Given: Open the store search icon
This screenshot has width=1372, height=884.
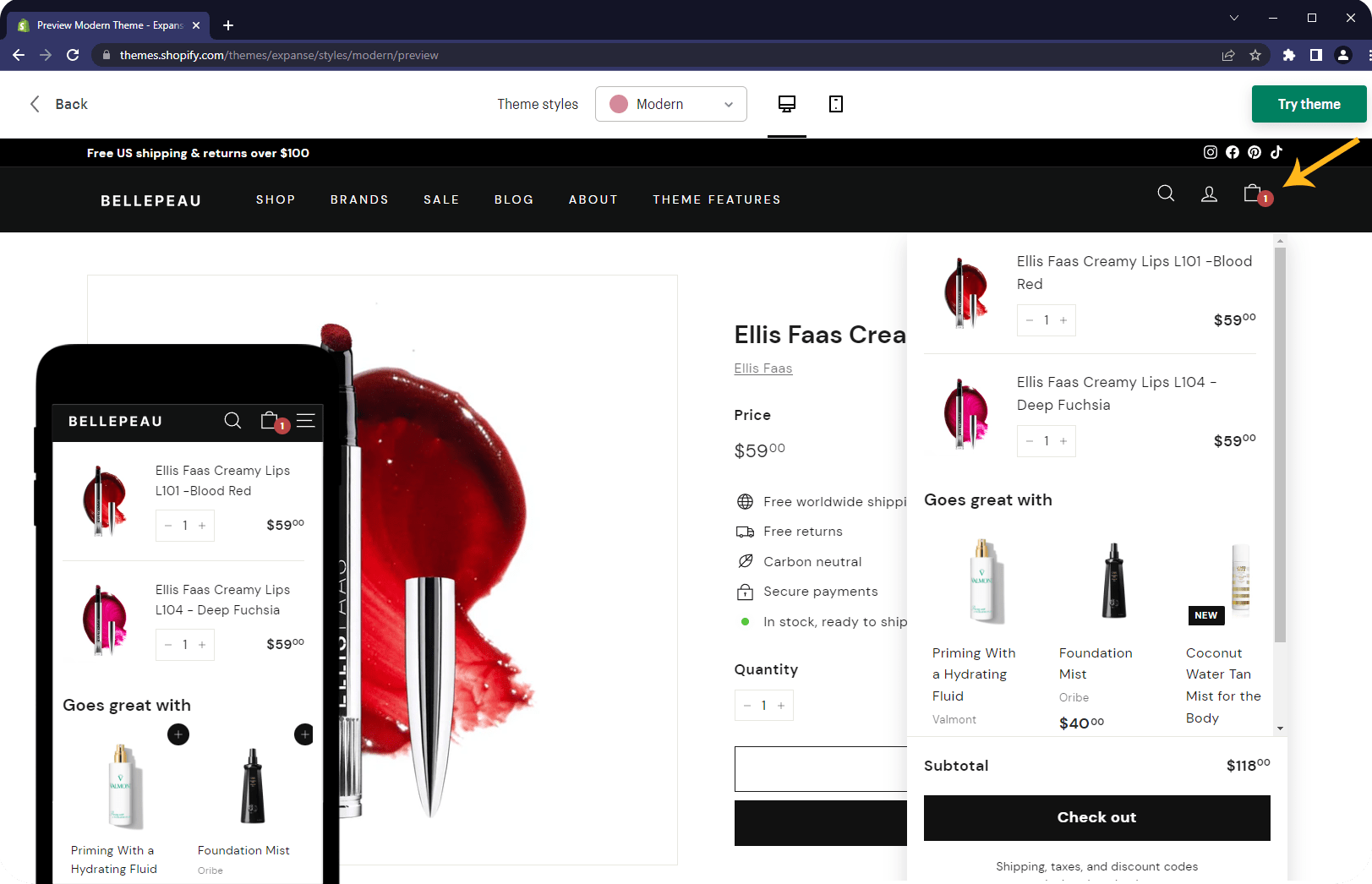Looking at the screenshot, I should (x=1166, y=194).
